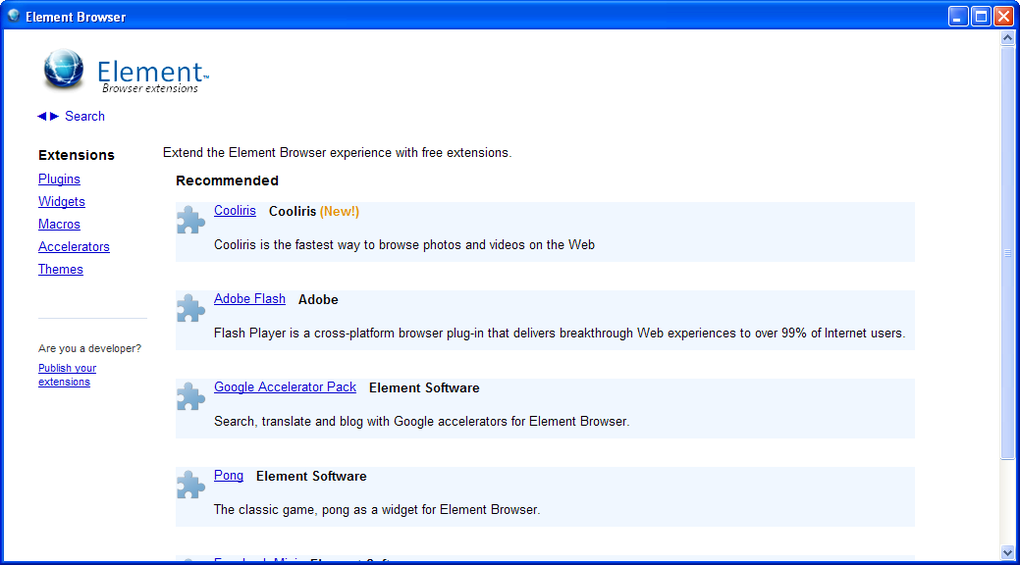
Task: Click the Publish your extensions link
Action: [x=66, y=374]
